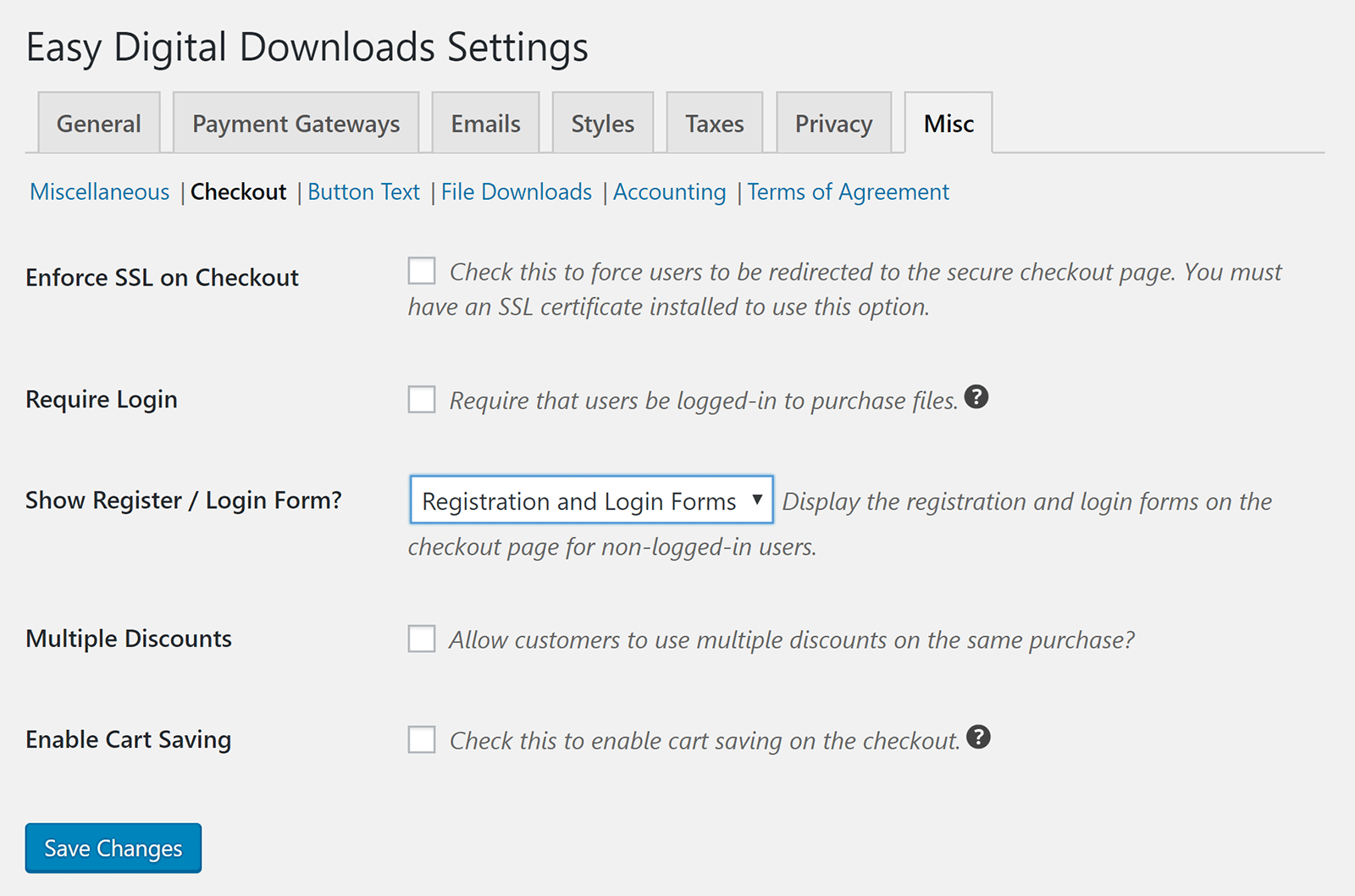Click the 'Display the registration and login forms' description
The height and width of the screenshot is (896, 1355).
(840, 524)
